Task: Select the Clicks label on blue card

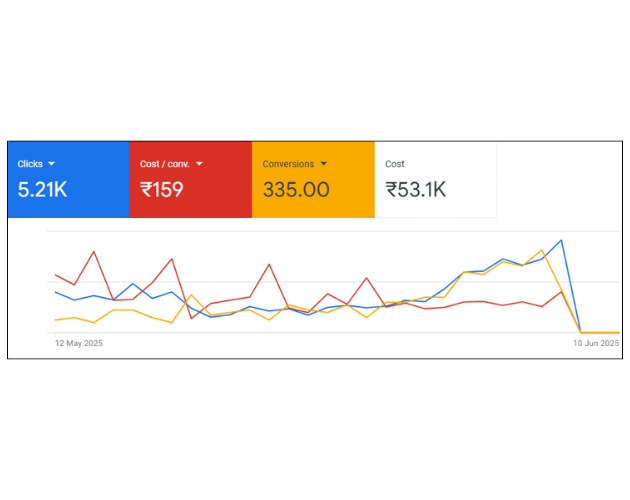Action: (x=30, y=163)
